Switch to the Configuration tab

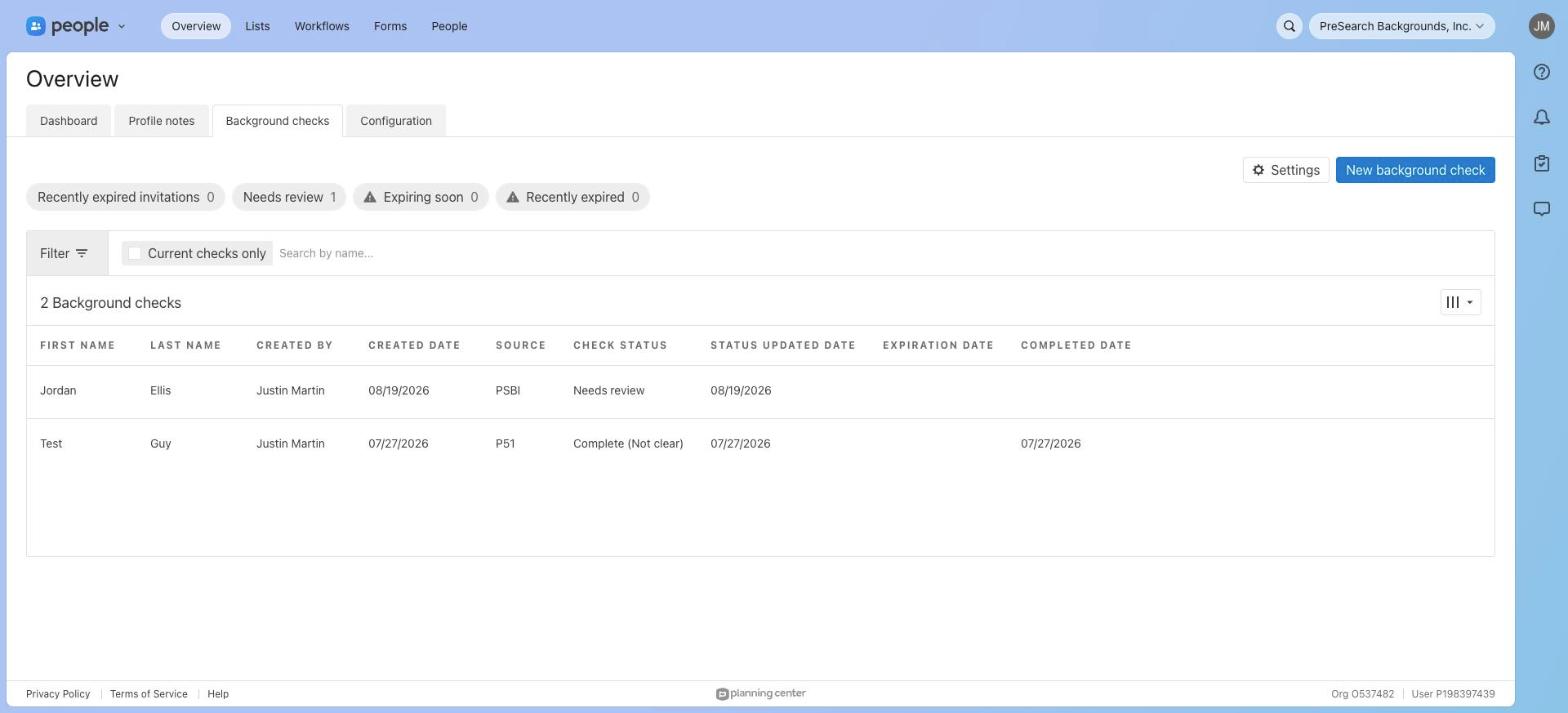(x=396, y=121)
